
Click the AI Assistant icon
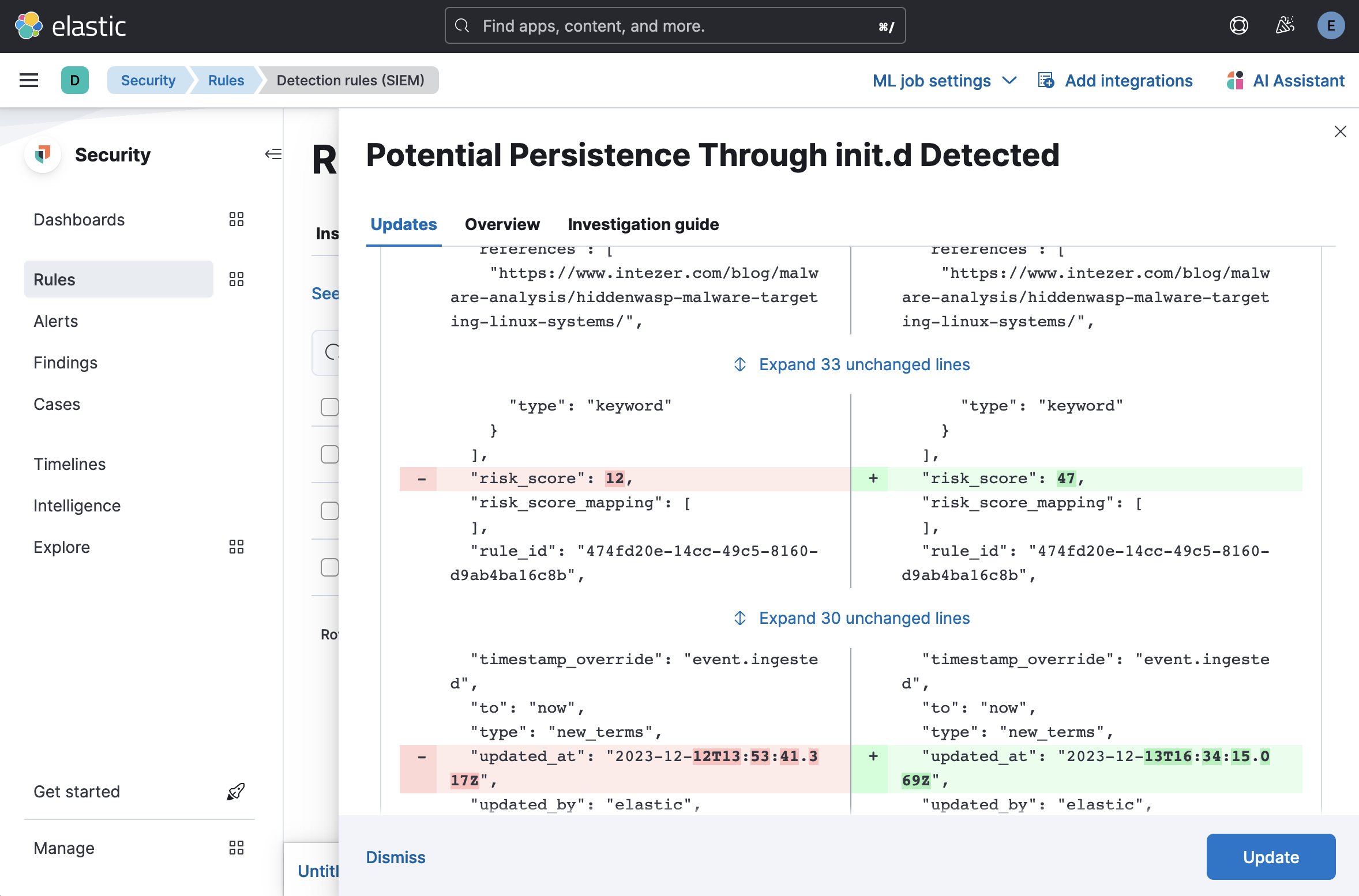coord(1234,80)
